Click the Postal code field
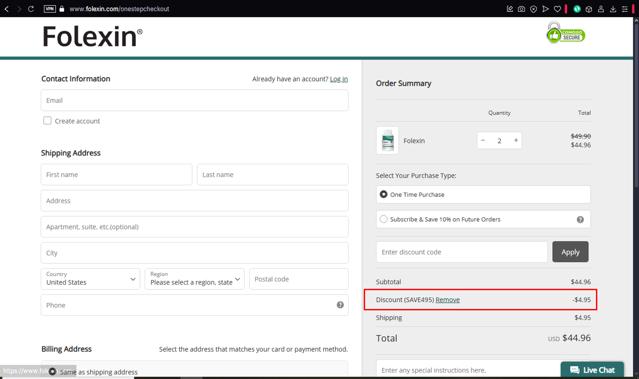This screenshot has width=639, height=379. [299, 279]
